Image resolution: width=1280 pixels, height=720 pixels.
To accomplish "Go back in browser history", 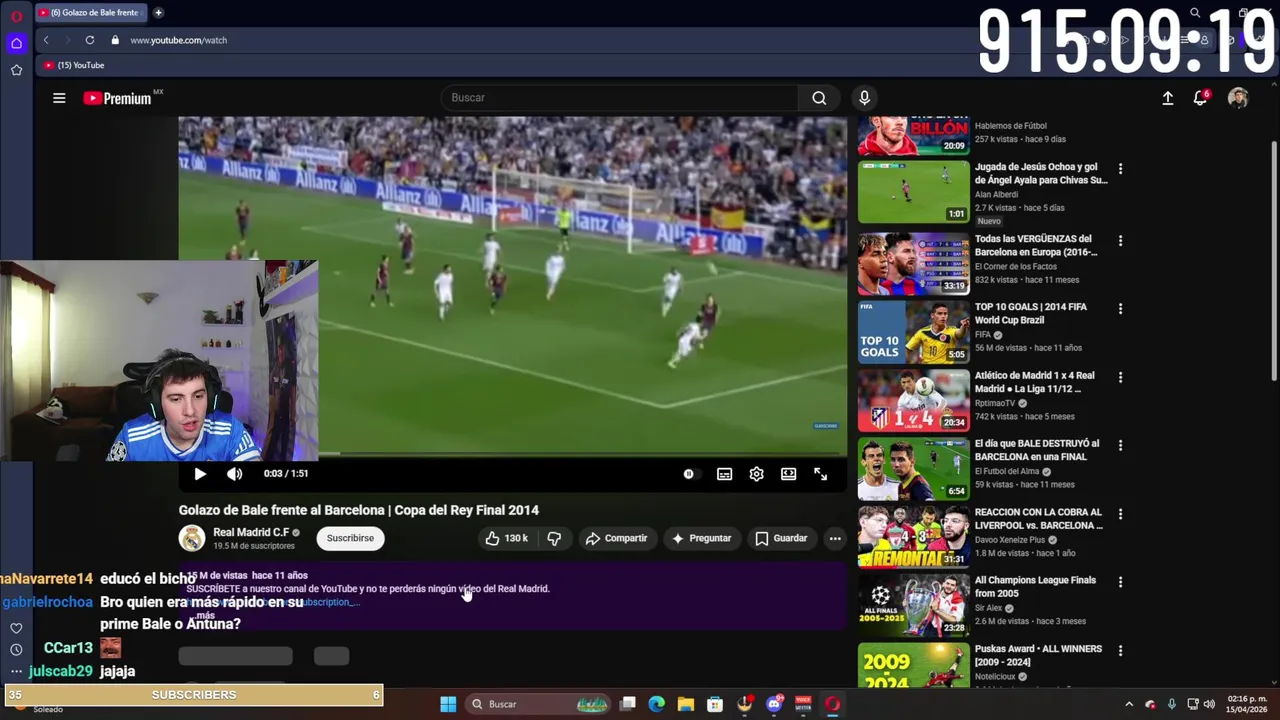I will click(46, 40).
